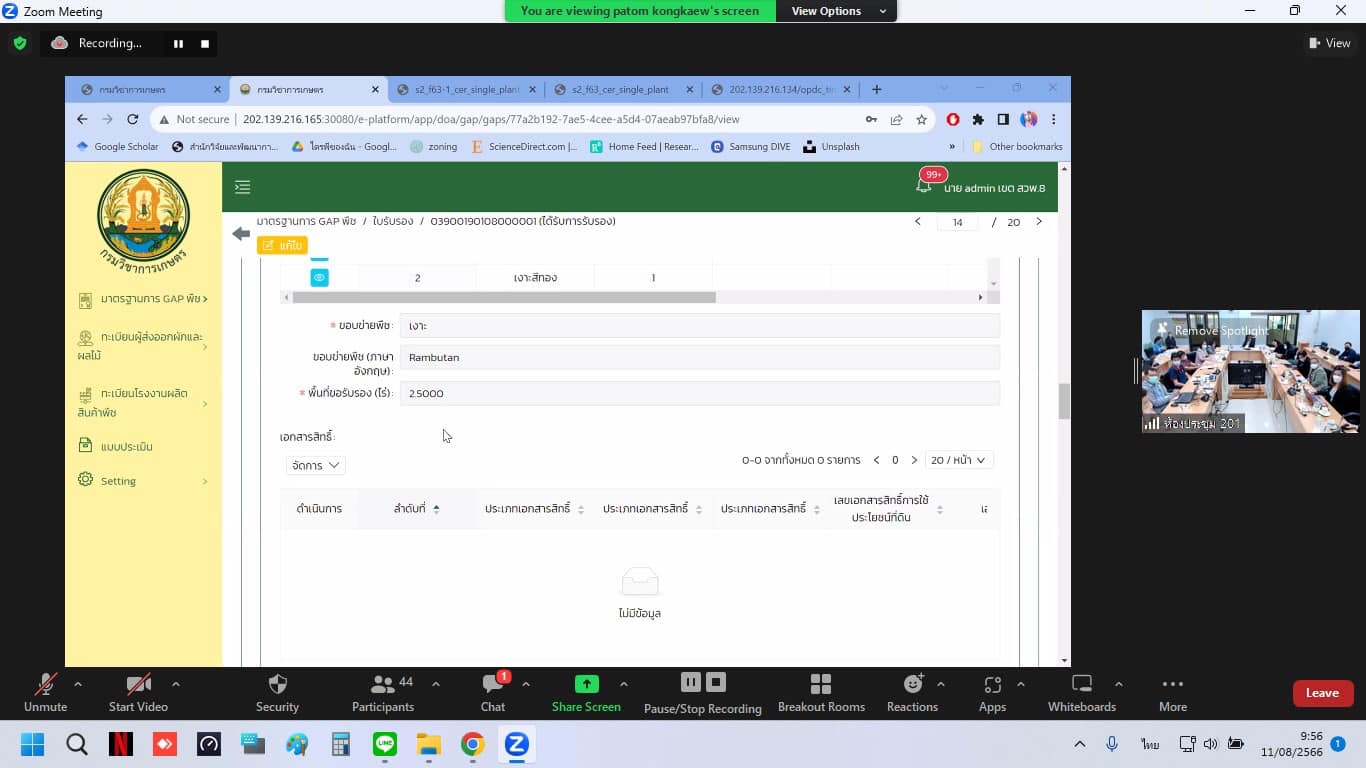Click horizontal scrollbar under the table
This screenshot has height=768, width=1366.
coord(500,297)
